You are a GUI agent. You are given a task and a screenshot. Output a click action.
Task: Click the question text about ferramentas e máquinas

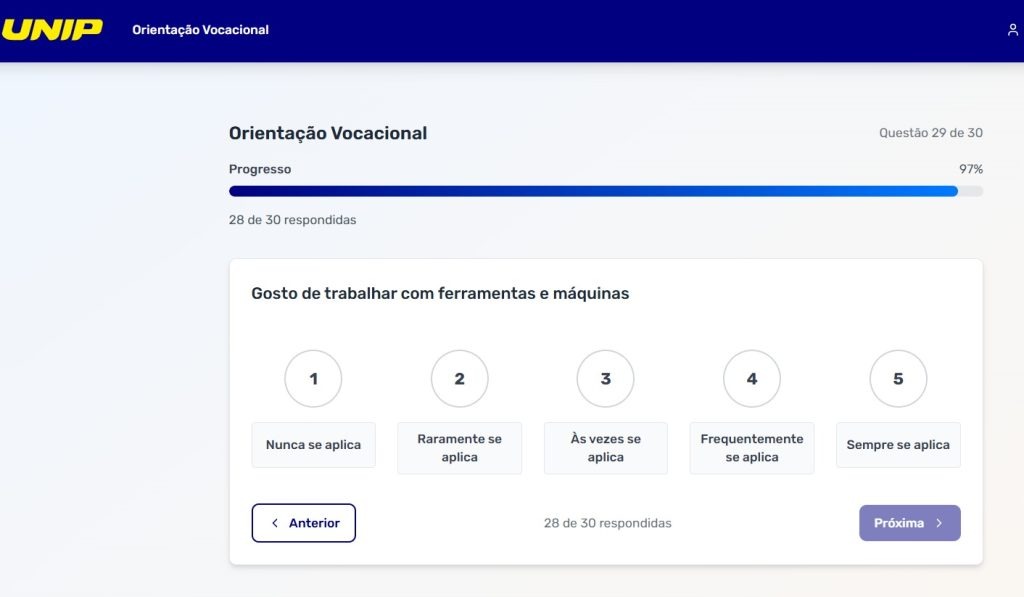tap(440, 294)
